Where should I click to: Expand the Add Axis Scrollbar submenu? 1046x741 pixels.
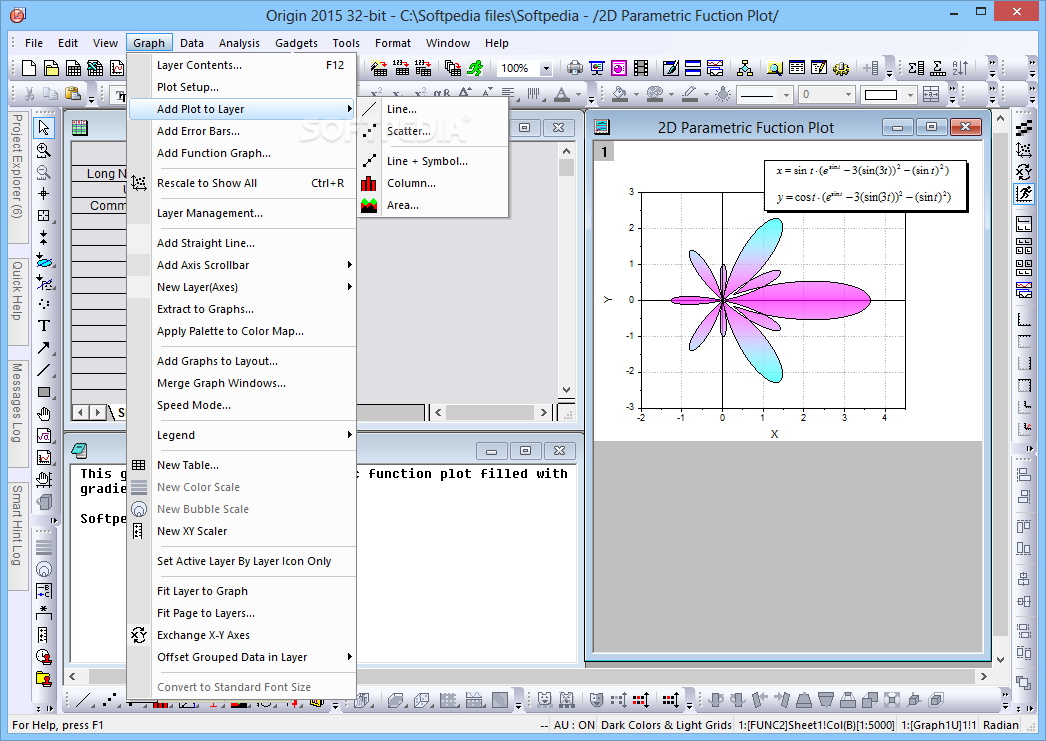[x=241, y=265]
